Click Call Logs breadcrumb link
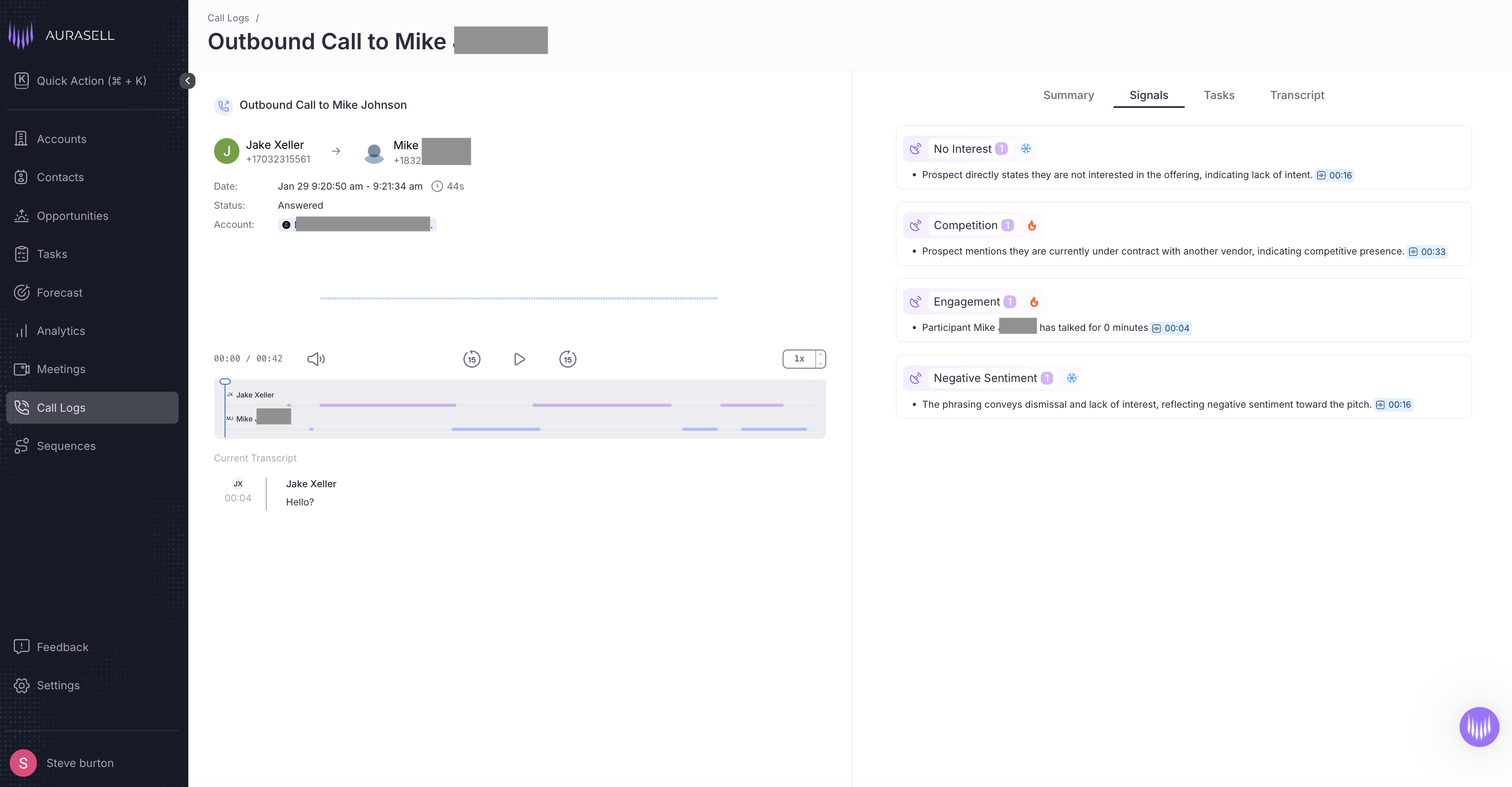1512x787 pixels. tap(228, 18)
